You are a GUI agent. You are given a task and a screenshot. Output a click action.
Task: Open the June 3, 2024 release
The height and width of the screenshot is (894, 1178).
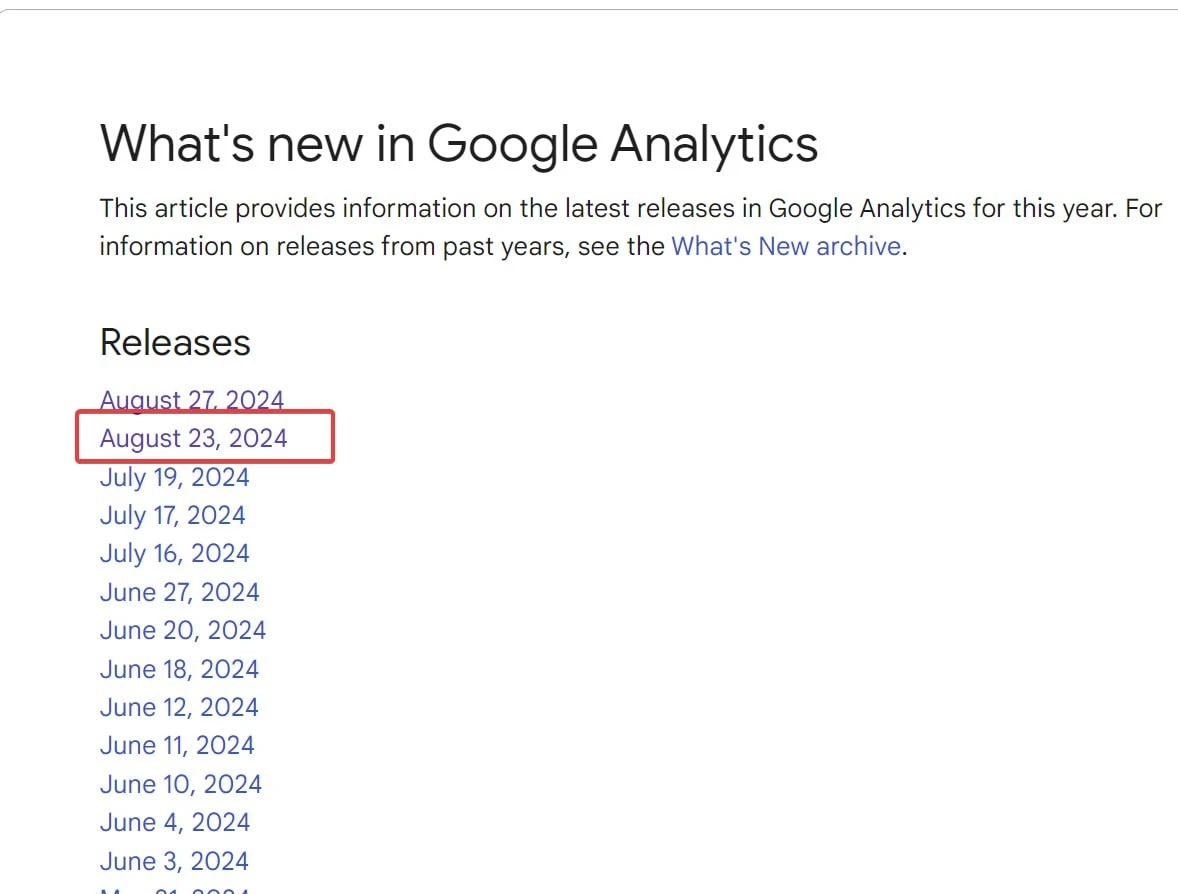(174, 861)
